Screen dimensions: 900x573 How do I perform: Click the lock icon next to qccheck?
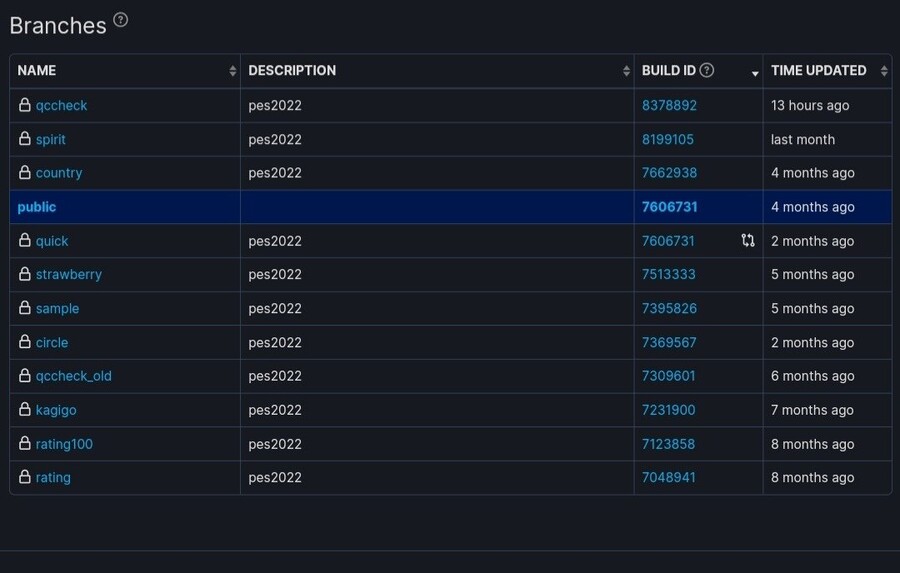pyautogui.click(x=25, y=105)
